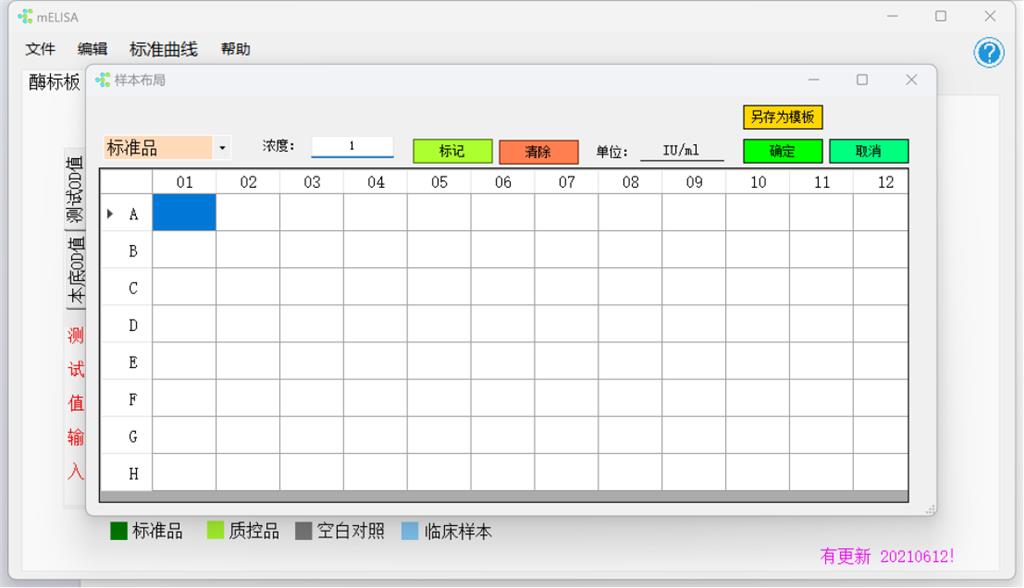Confirm with the 确定 button
This screenshot has width=1024, height=588.
782,151
